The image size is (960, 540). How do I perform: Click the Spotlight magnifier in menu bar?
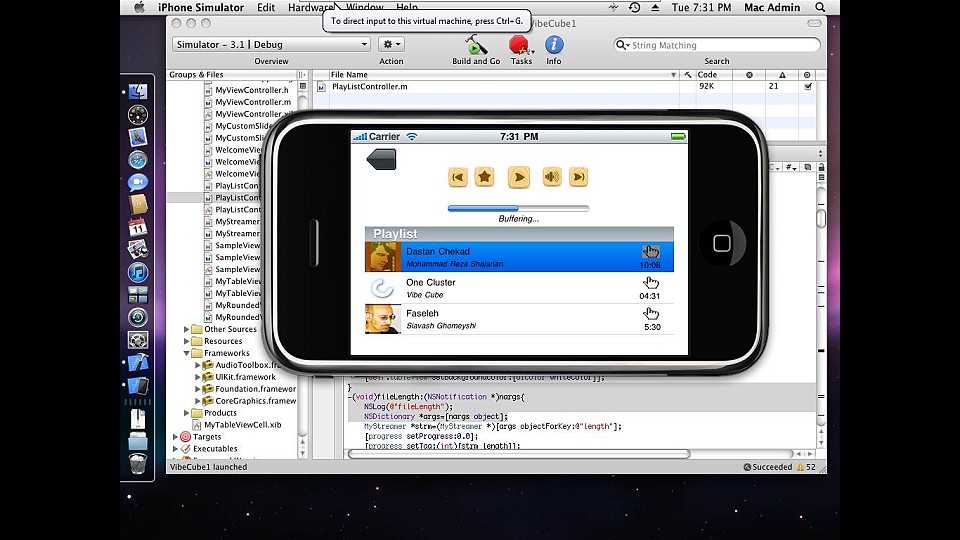click(x=820, y=7)
